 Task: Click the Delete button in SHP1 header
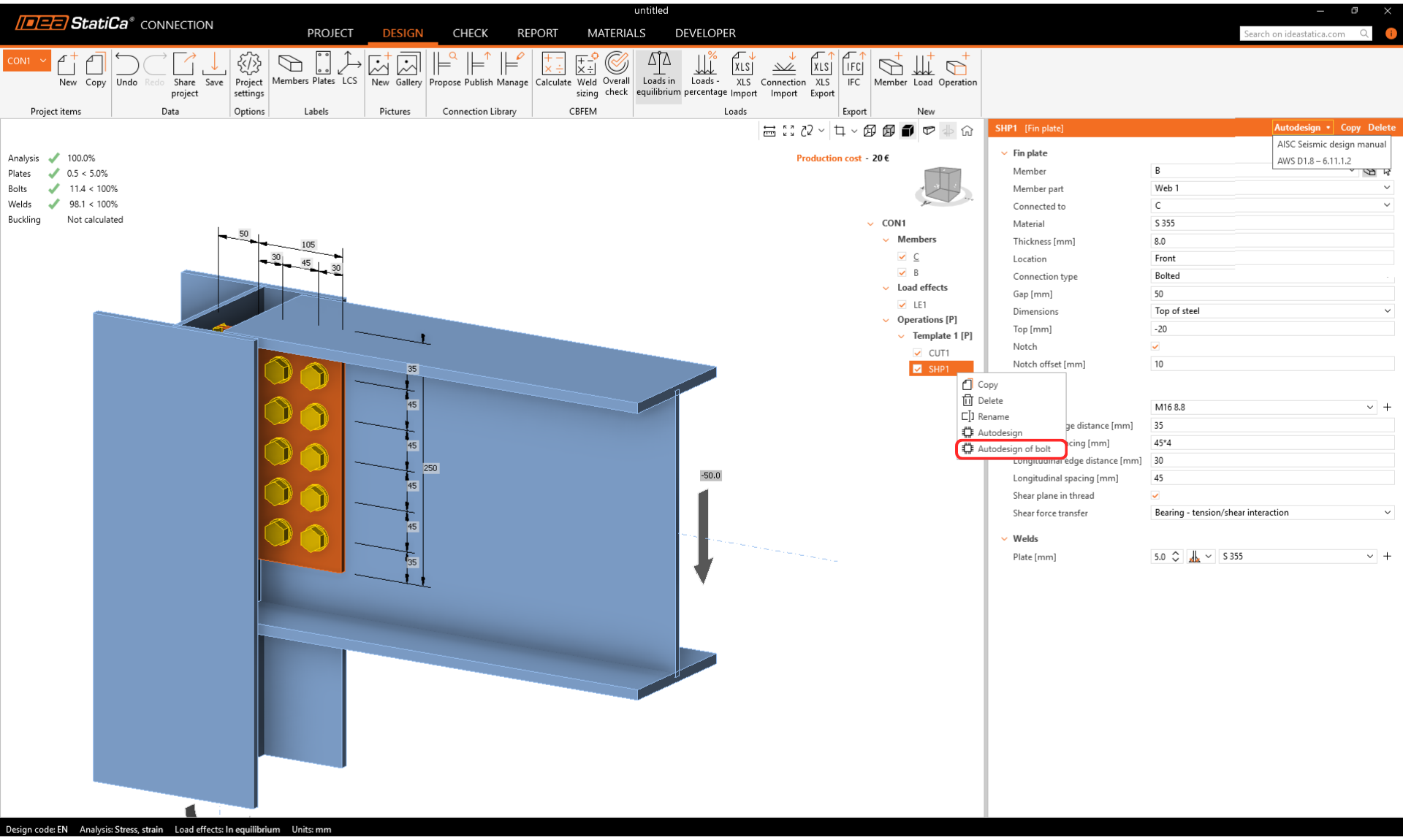click(1381, 128)
